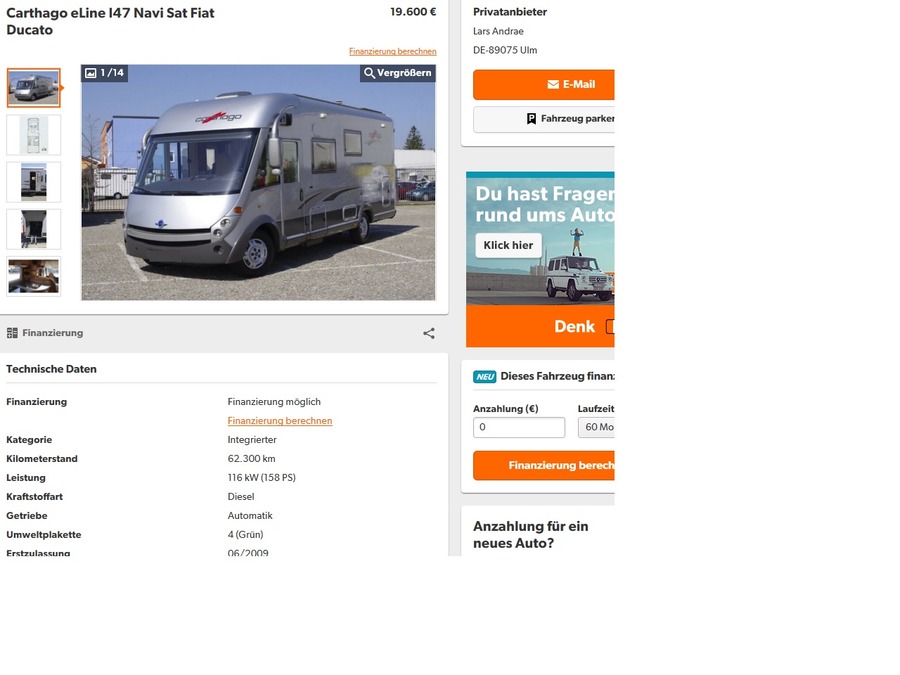Screen dimensions: 900x675
Task: Select the first motorhome exterior thumbnail
Action: tap(33, 88)
